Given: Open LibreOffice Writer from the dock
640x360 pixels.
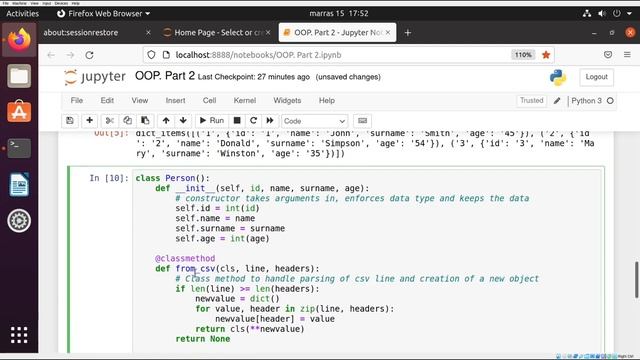Looking at the screenshot, I should click(19, 184).
